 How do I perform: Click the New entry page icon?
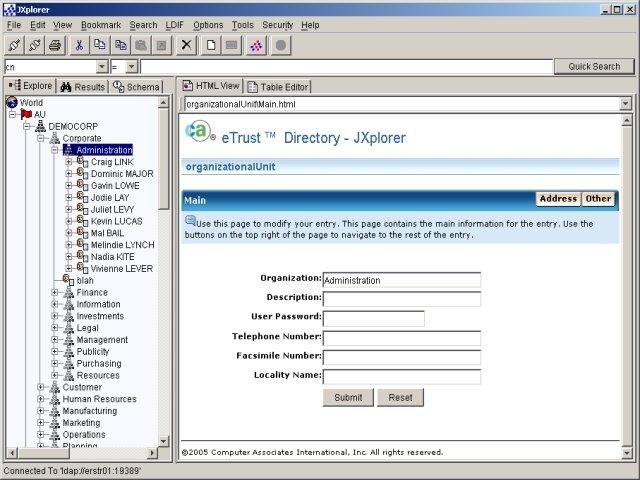(211, 45)
